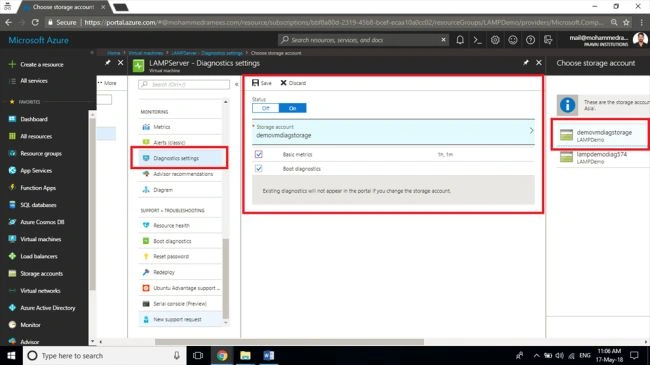The image size is (650, 365).
Task: Pin the LAMPServer diagnostics blade
Action: 526,63
